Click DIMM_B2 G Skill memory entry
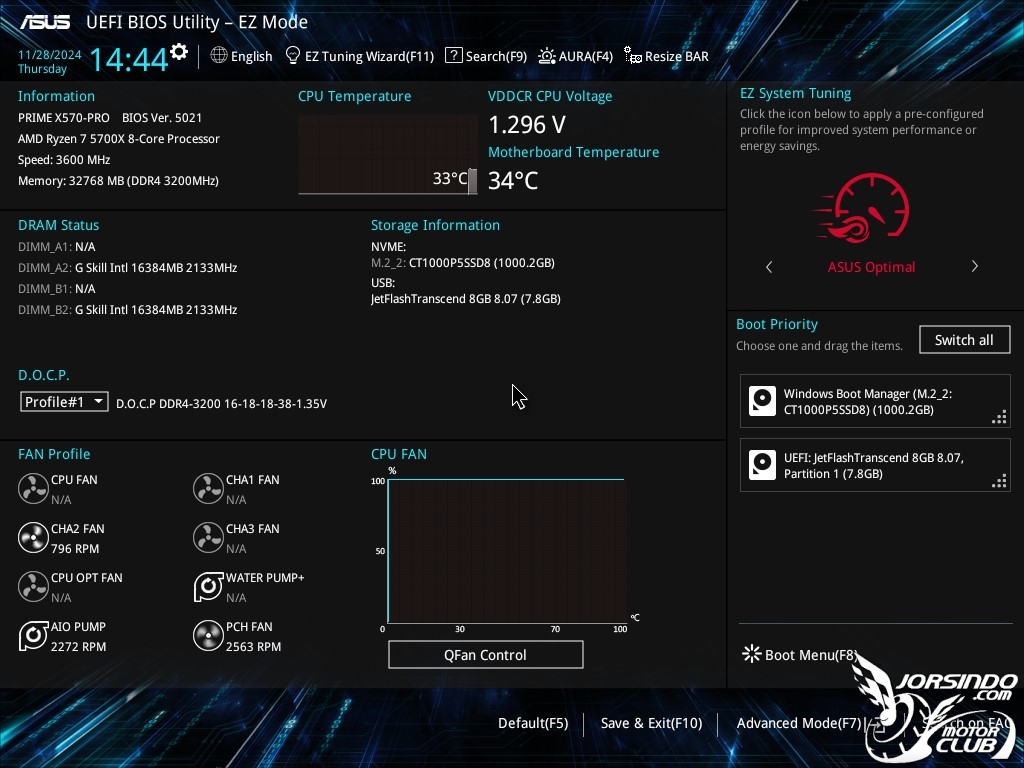Screen dimensions: 1024x768 point(127,309)
